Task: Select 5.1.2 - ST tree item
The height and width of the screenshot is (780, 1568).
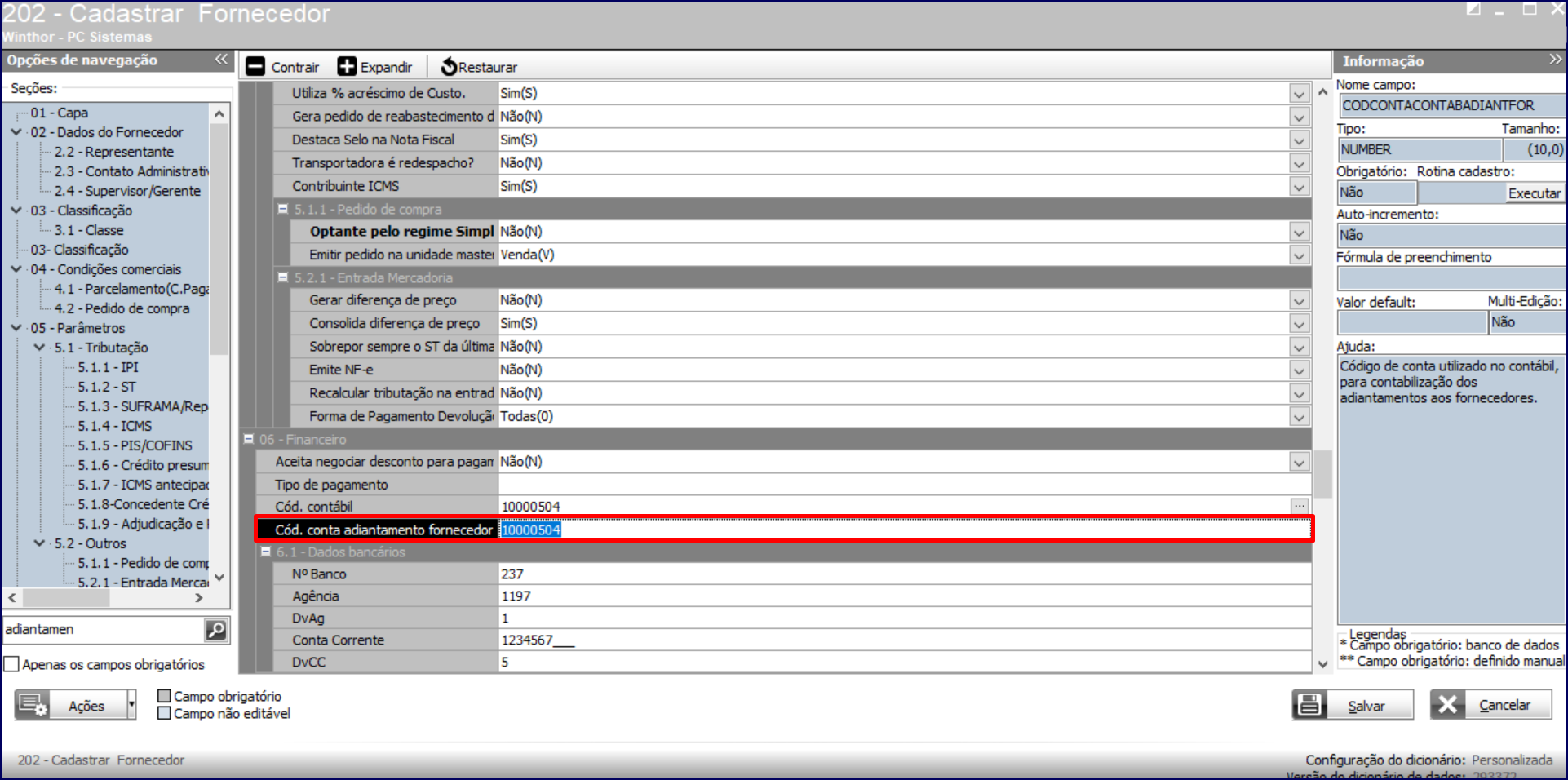Action: (x=107, y=387)
